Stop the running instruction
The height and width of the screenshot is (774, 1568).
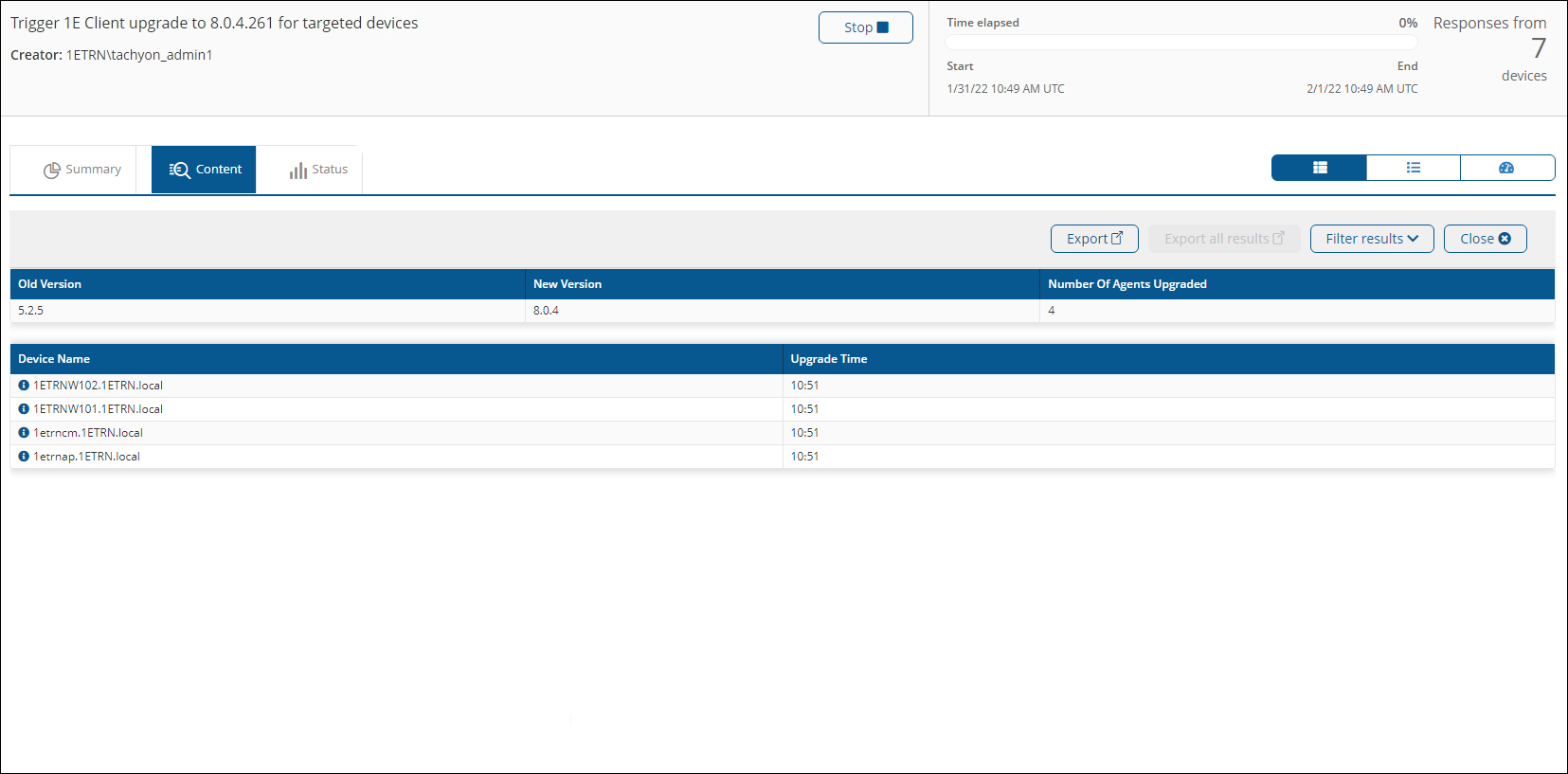click(x=865, y=27)
